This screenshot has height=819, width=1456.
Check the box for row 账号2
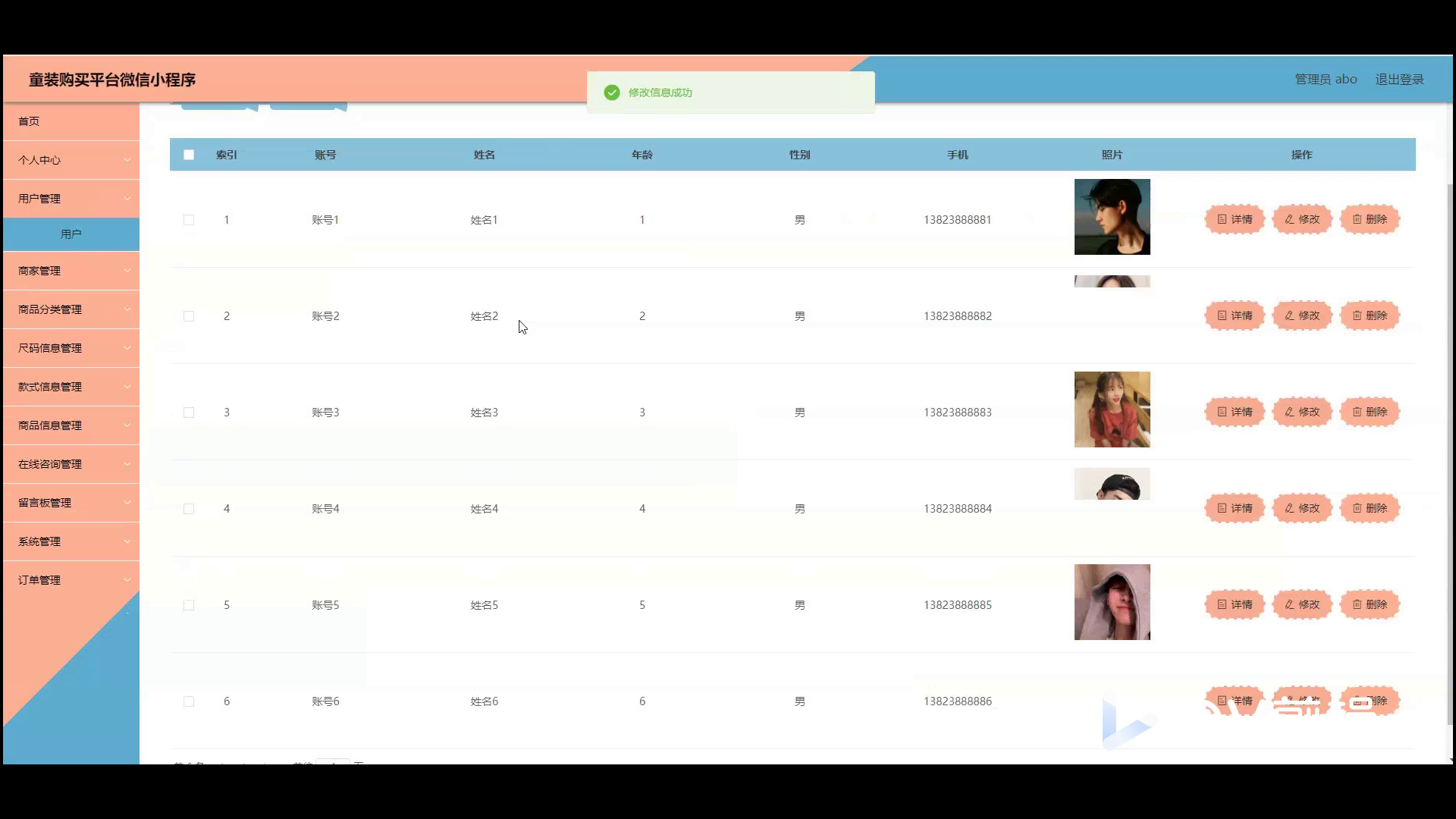coord(189,316)
